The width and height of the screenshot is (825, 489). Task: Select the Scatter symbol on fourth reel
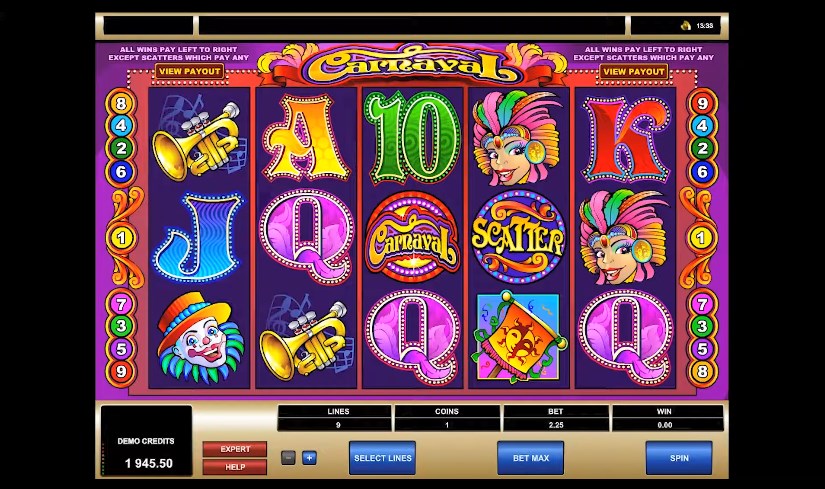pyautogui.click(x=518, y=237)
